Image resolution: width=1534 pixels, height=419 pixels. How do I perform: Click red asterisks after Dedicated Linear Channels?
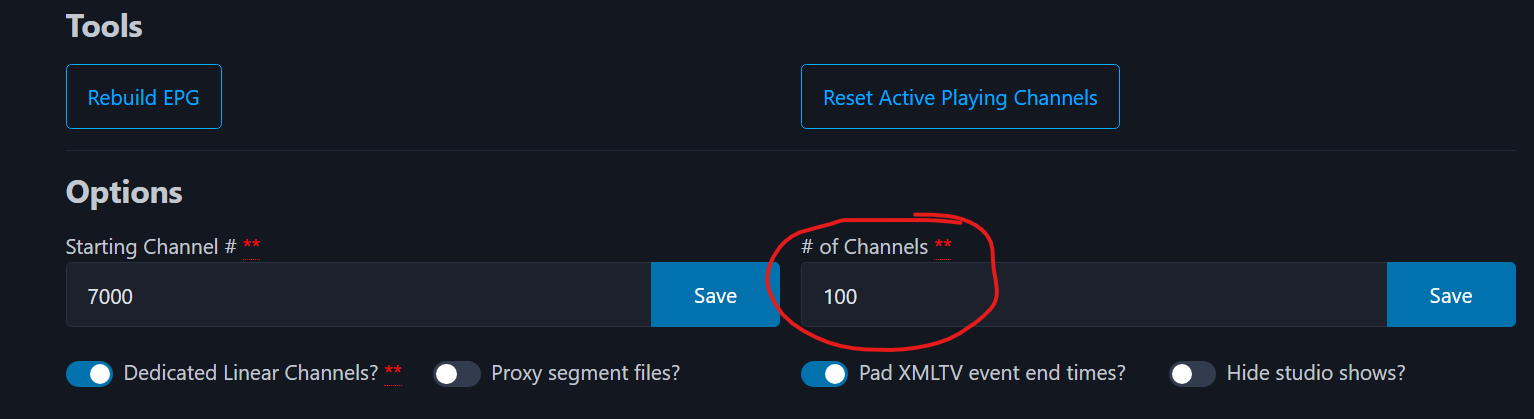tap(393, 374)
